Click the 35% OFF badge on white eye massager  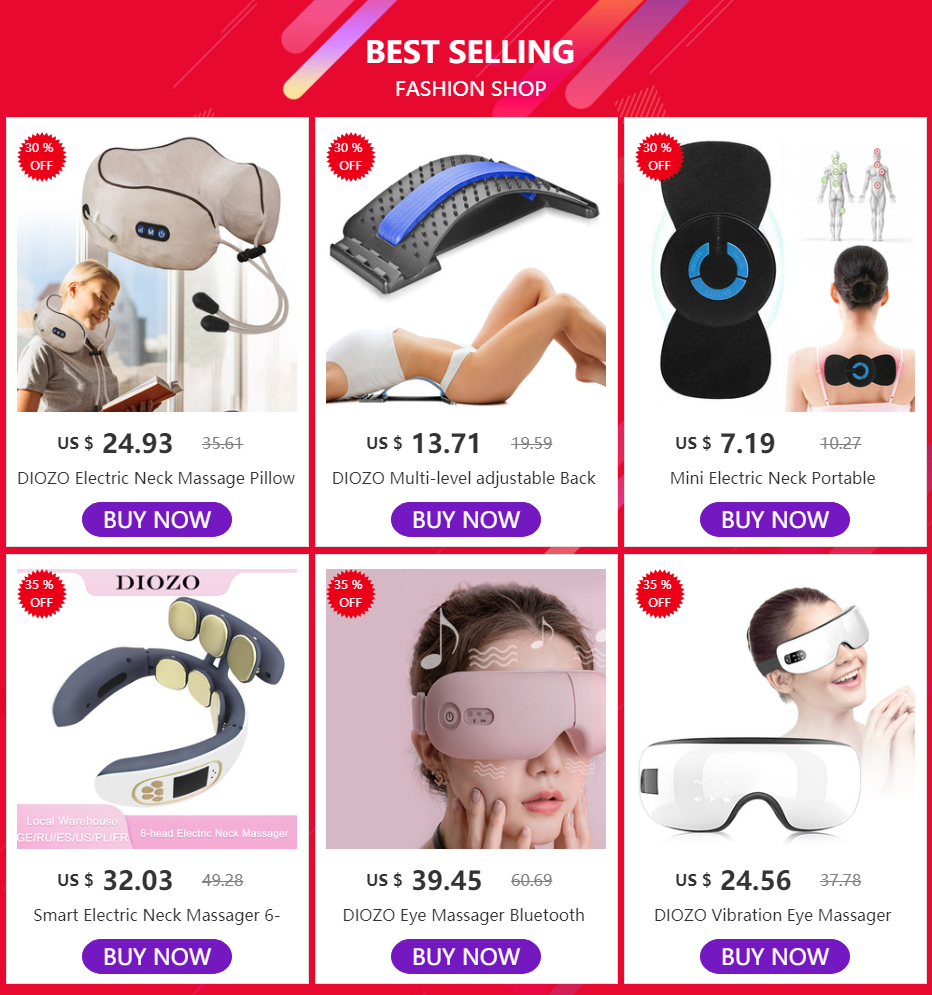pyautogui.click(x=659, y=594)
